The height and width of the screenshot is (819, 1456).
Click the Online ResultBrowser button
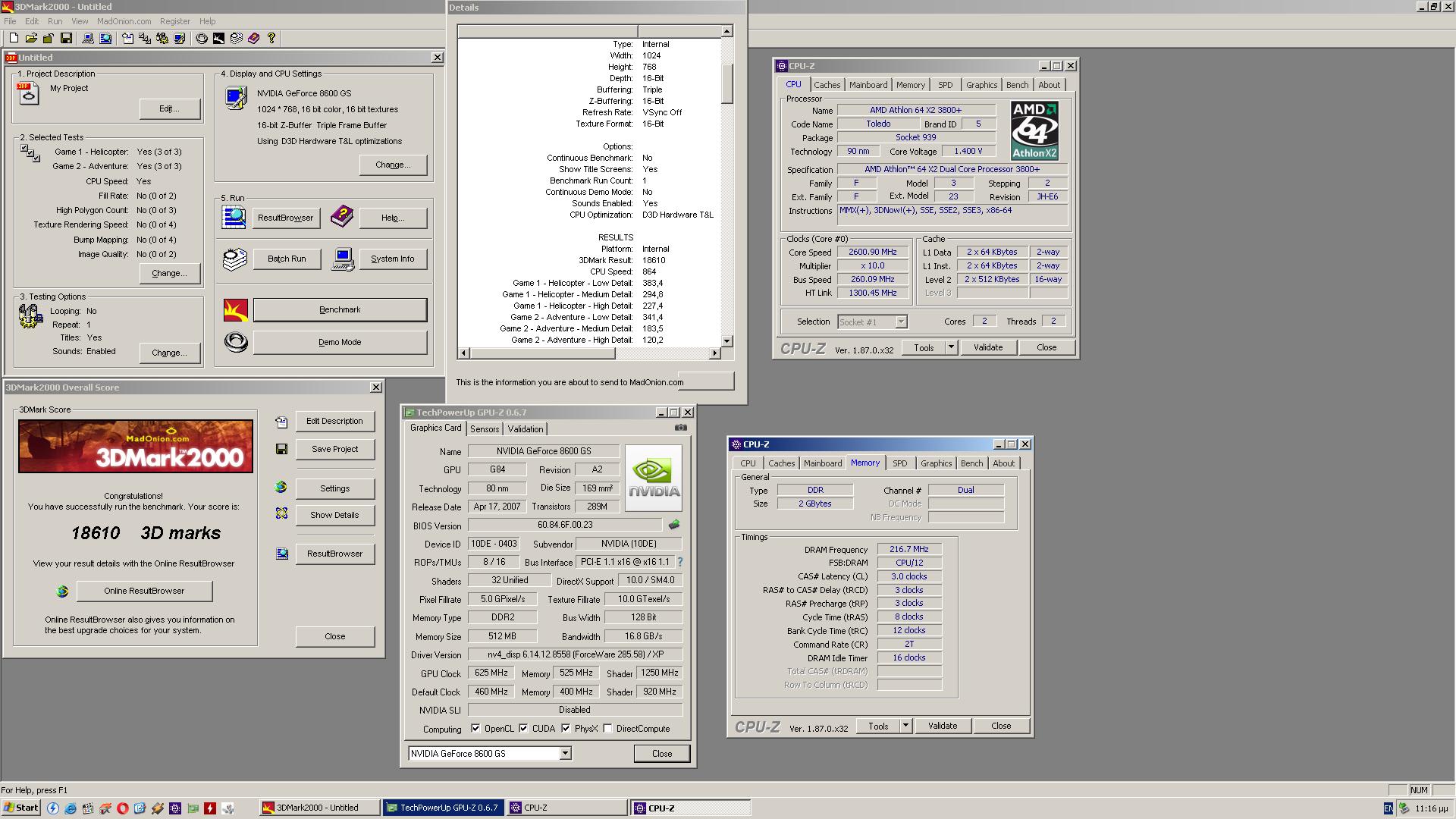[144, 591]
